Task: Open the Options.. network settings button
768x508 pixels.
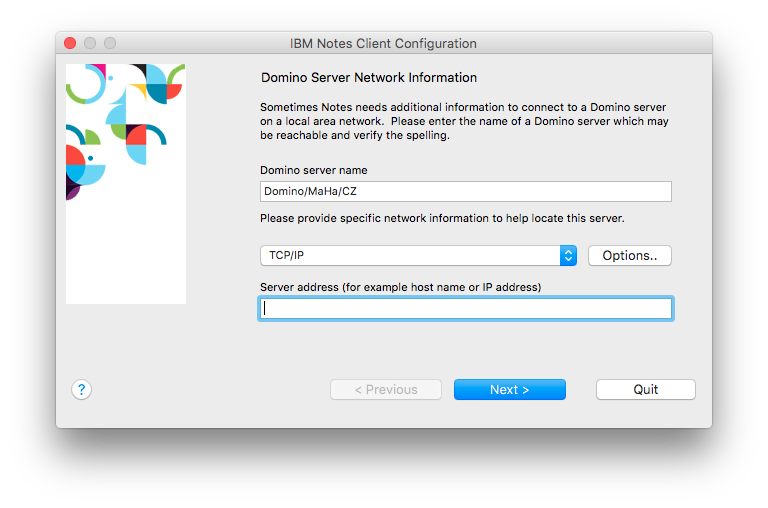Action: coord(629,256)
